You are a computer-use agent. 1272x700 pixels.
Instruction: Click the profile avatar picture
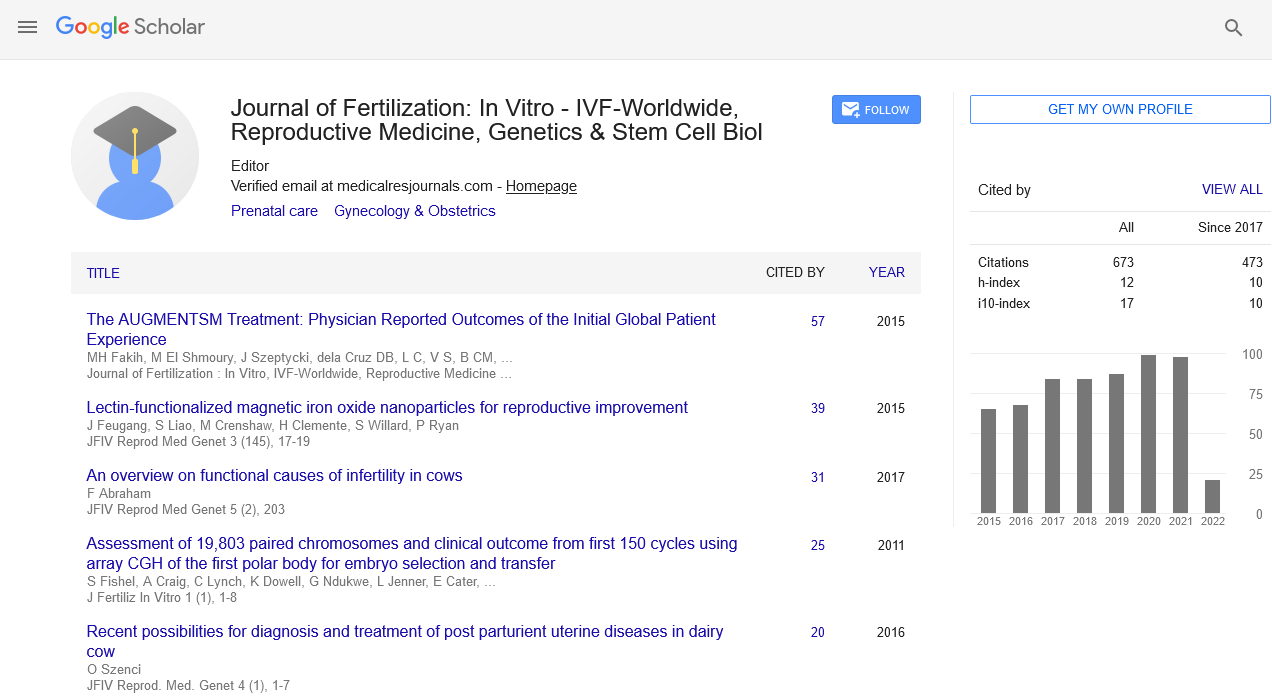point(135,156)
